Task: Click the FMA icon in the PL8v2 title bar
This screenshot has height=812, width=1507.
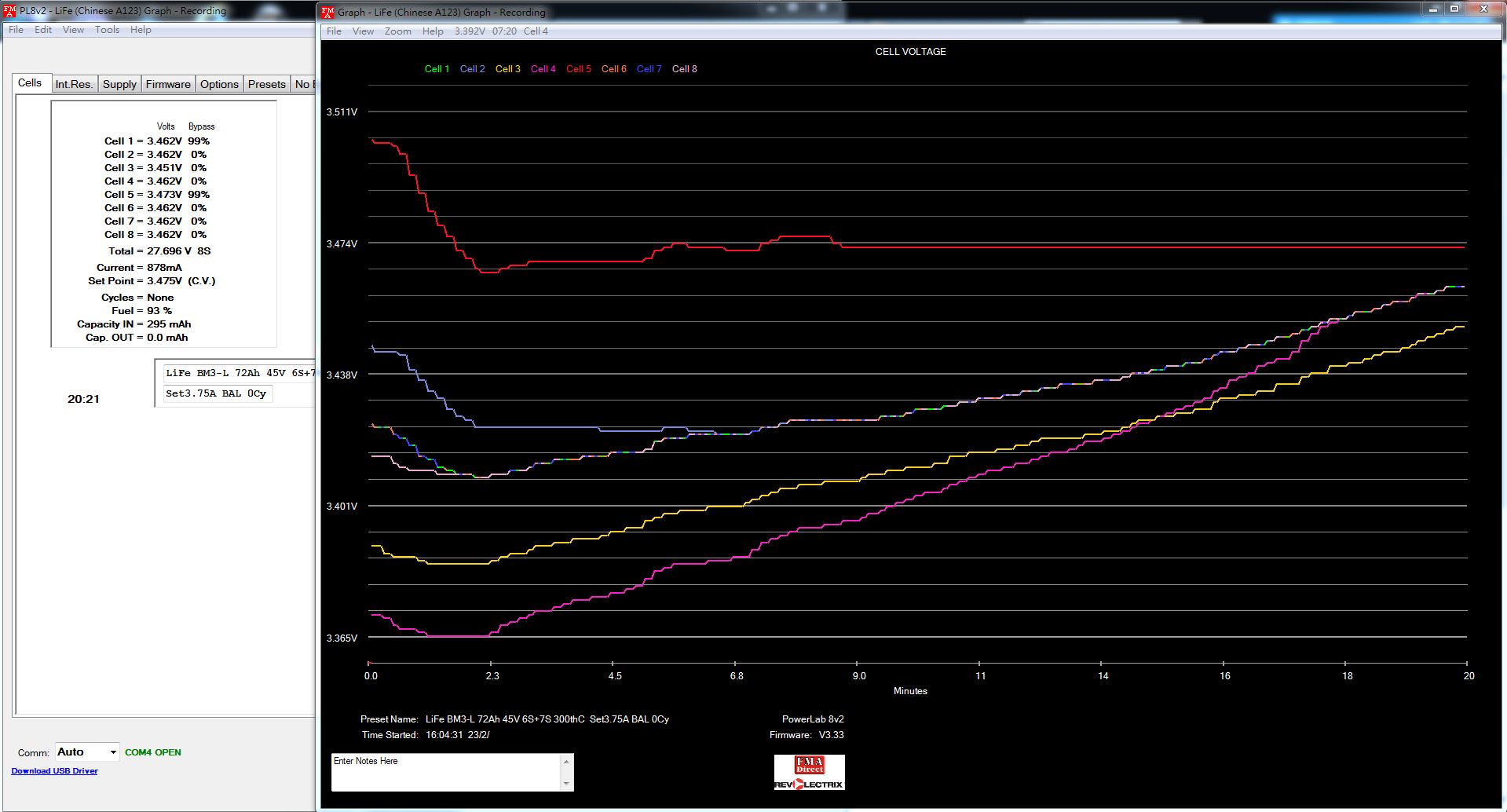Action: click(x=9, y=11)
